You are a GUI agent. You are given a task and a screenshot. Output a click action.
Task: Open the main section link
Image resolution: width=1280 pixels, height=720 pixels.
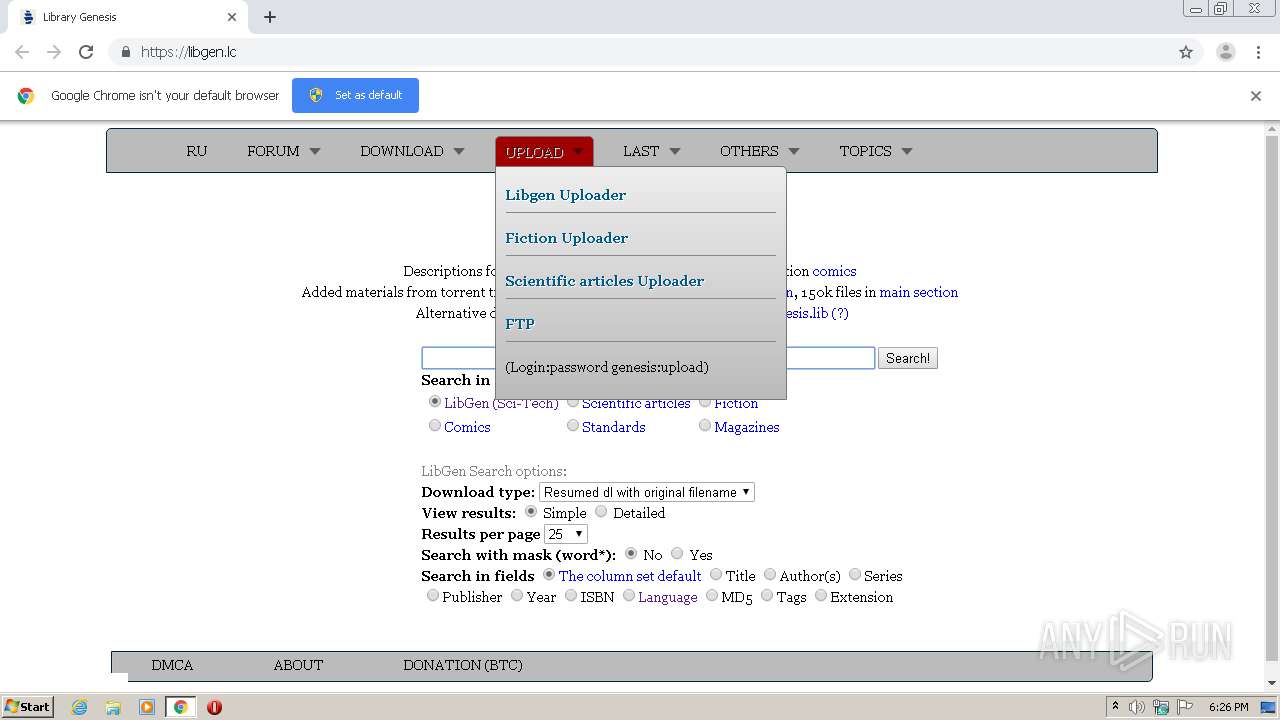[919, 292]
